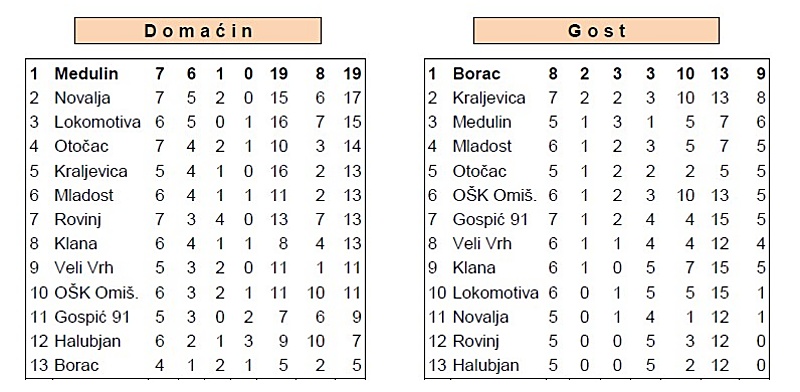Click Halubjan in the Domaćin table
This screenshot has width=800, height=392.
click(87, 341)
